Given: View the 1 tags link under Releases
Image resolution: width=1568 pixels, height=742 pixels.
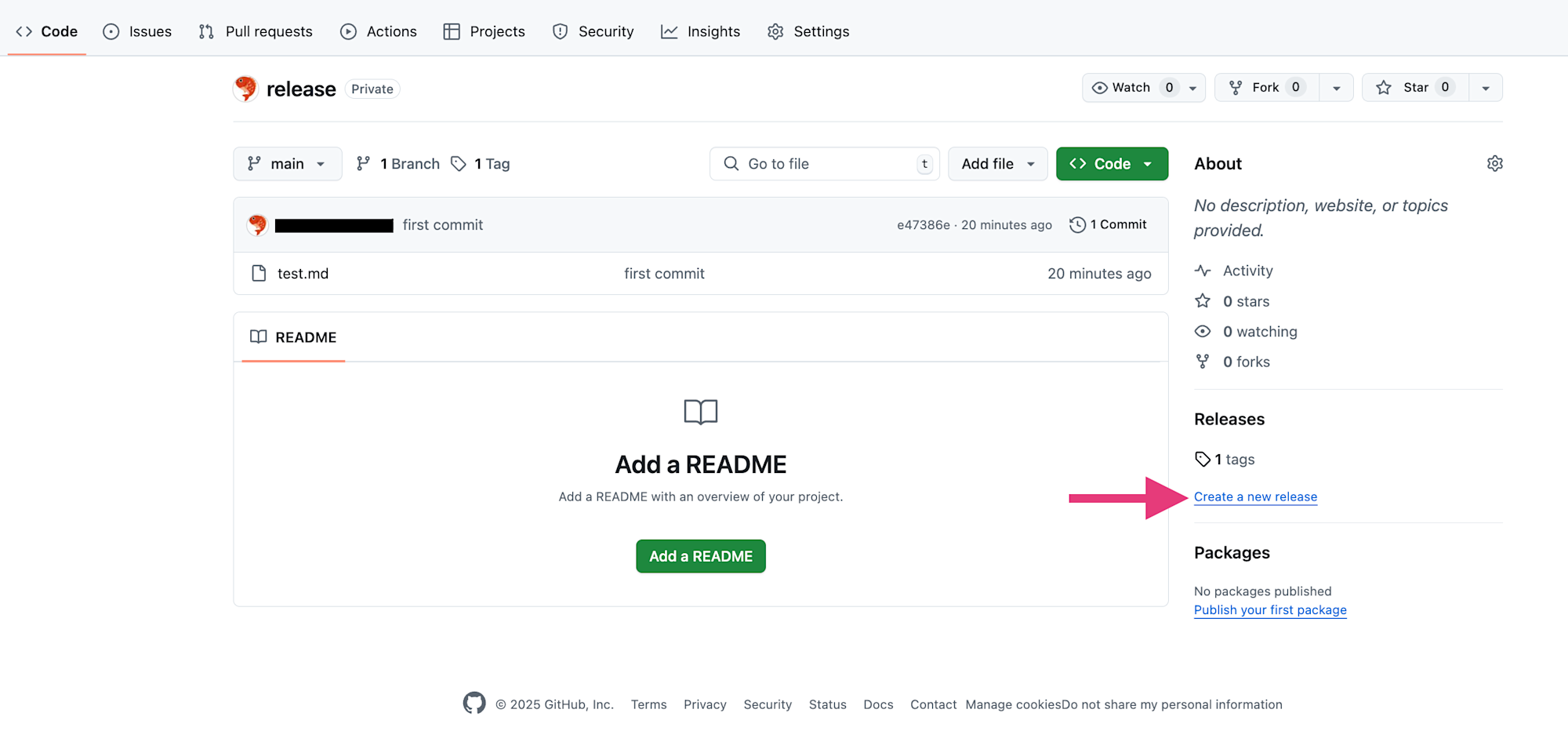Looking at the screenshot, I should tap(1225, 460).
